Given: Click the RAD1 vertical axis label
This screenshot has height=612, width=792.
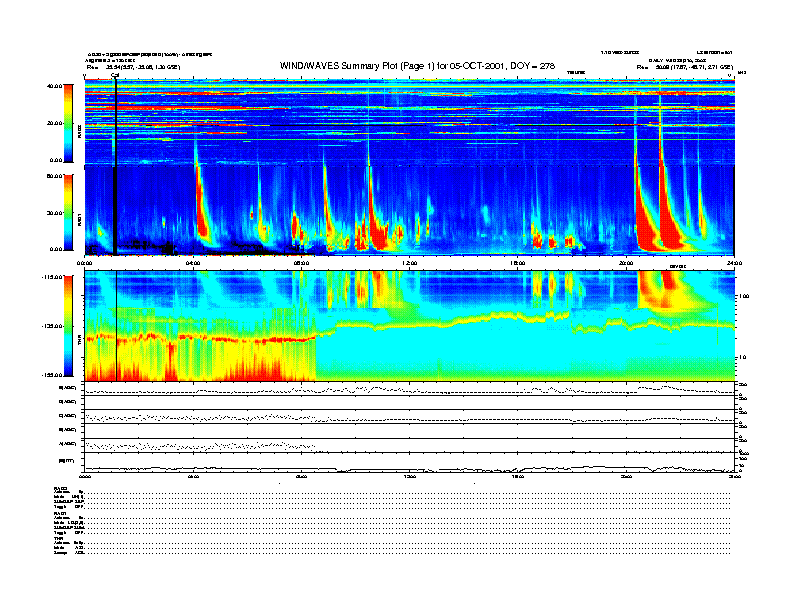Looking at the screenshot, I should click(x=79, y=220).
